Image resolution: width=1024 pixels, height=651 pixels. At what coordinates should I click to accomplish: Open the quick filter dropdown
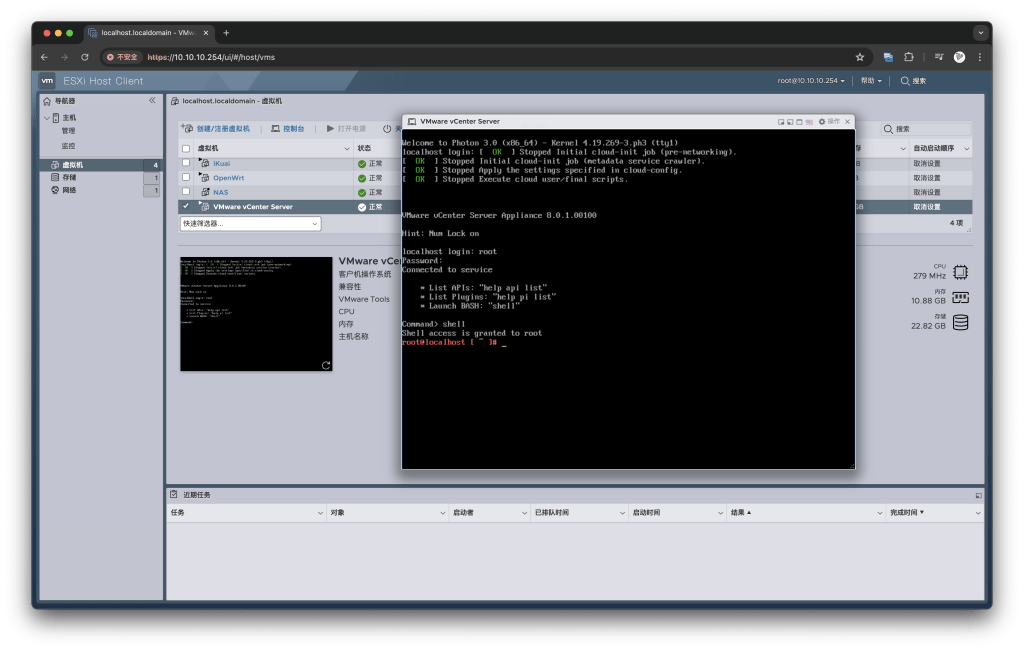[x=250, y=223]
